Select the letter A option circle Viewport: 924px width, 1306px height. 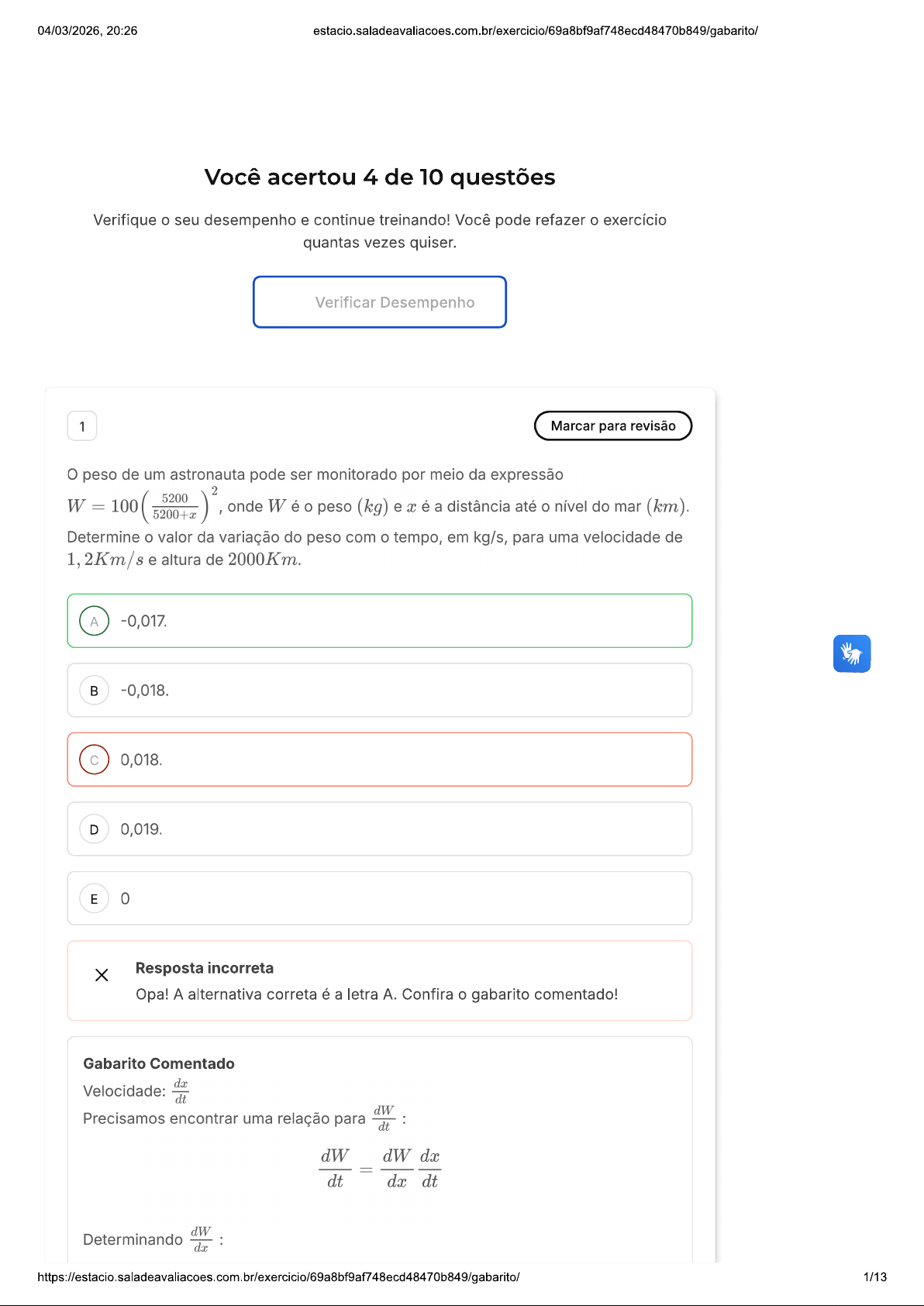point(95,621)
